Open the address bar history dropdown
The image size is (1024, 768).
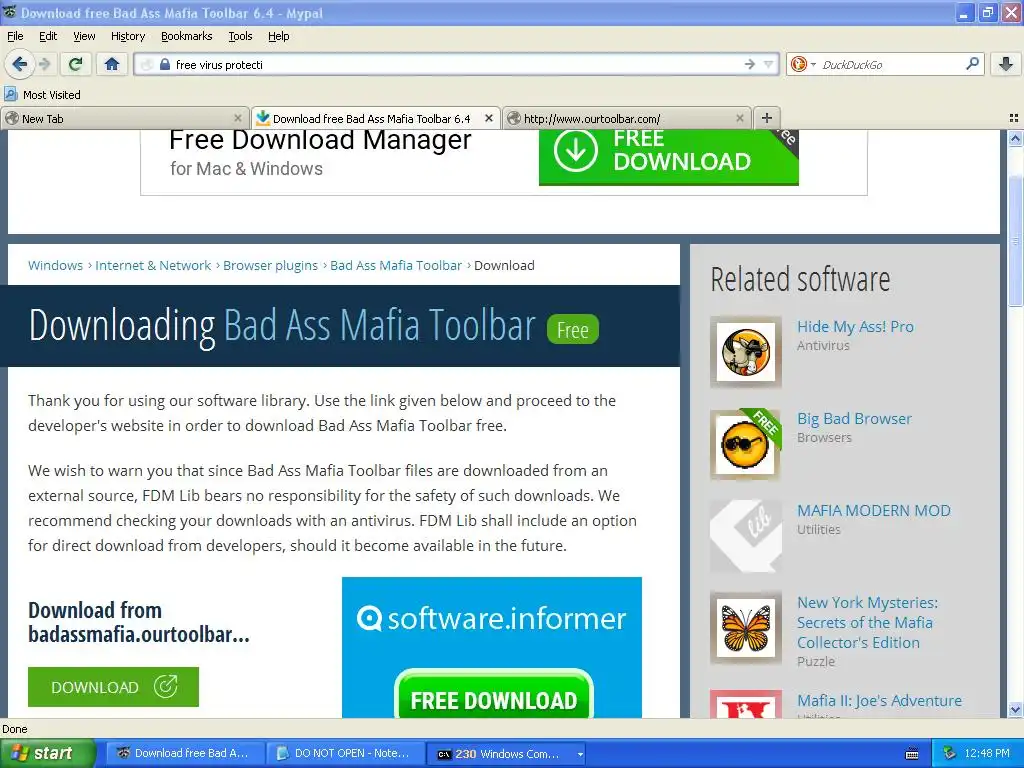[x=769, y=64]
